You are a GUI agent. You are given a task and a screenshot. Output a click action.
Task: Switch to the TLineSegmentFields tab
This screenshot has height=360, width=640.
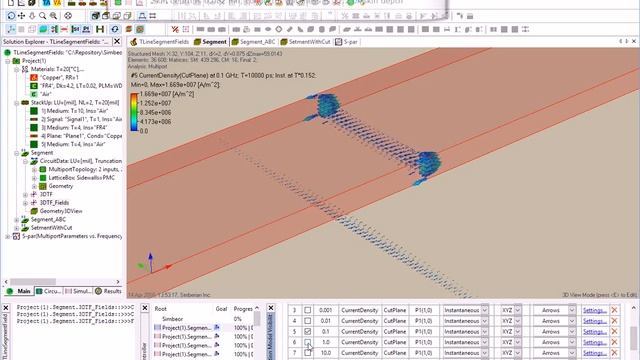click(x=160, y=42)
